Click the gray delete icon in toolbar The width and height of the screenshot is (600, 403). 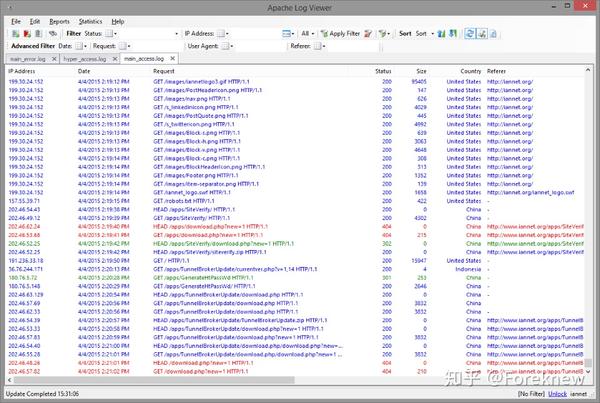(x=38, y=34)
